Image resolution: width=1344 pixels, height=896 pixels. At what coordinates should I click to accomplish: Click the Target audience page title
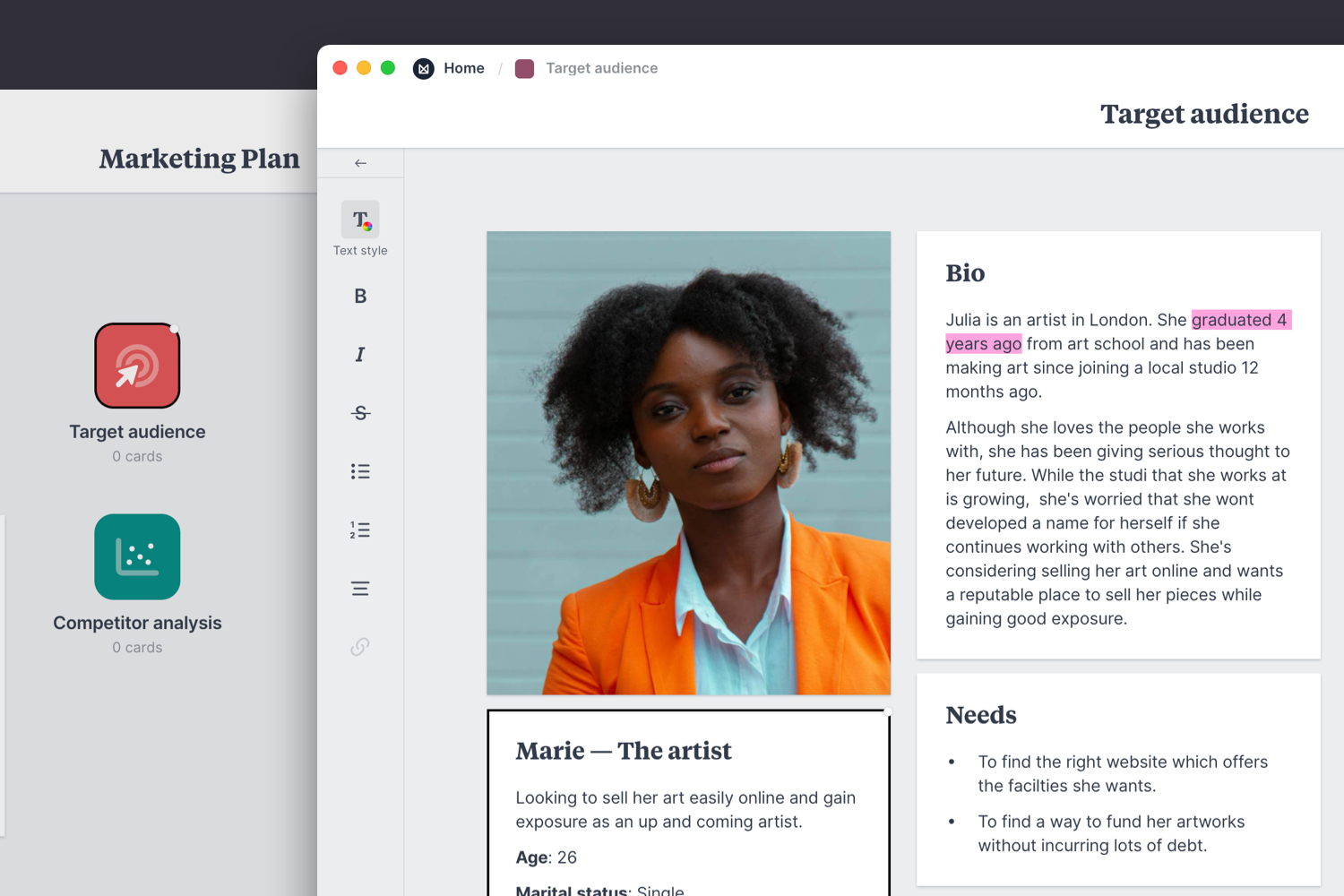pos(1204,114)
